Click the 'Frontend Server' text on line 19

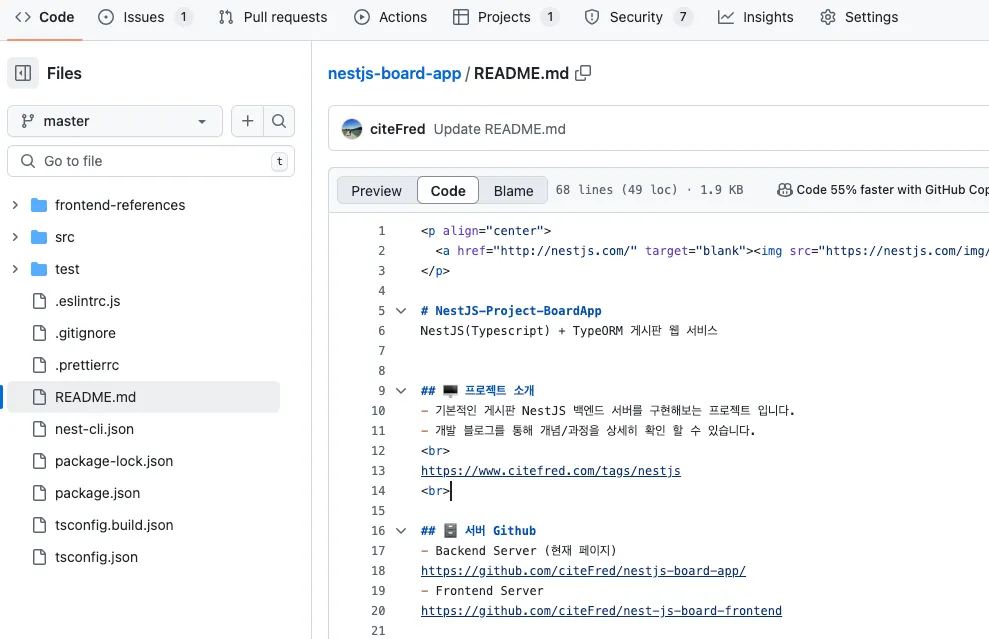[x=489, y=591]
